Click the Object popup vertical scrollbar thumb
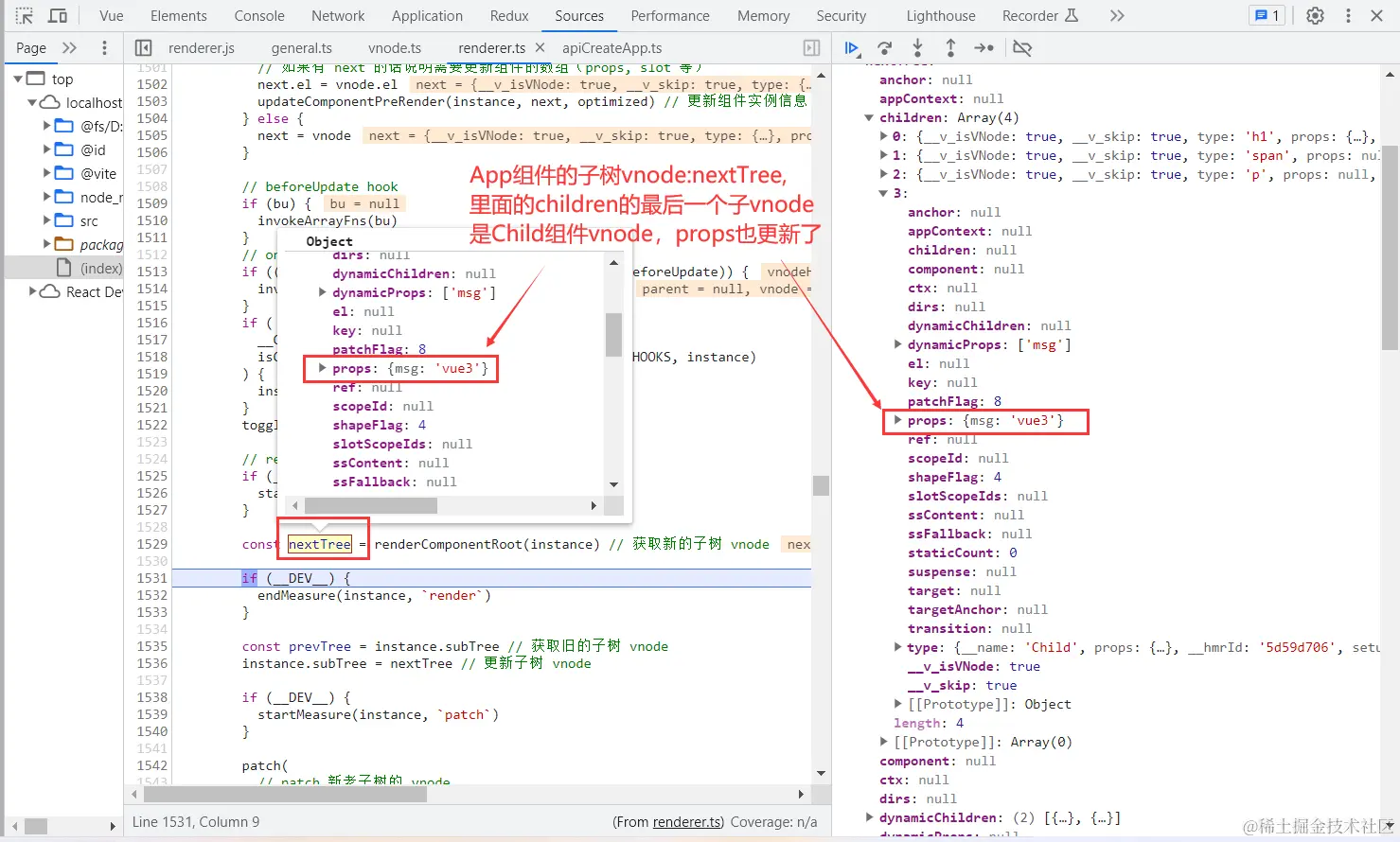The height and width of the screenshot is (842, 1400). (613, 335)
